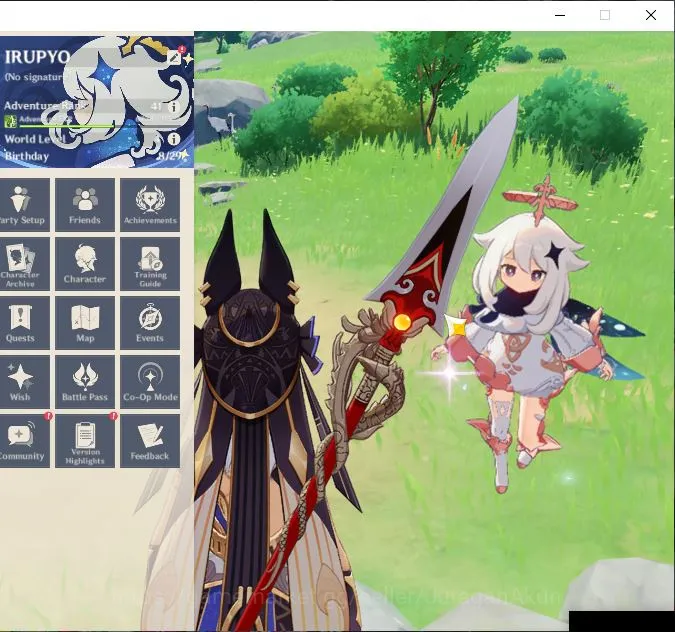Open the Training Guide

coord(150,264)
